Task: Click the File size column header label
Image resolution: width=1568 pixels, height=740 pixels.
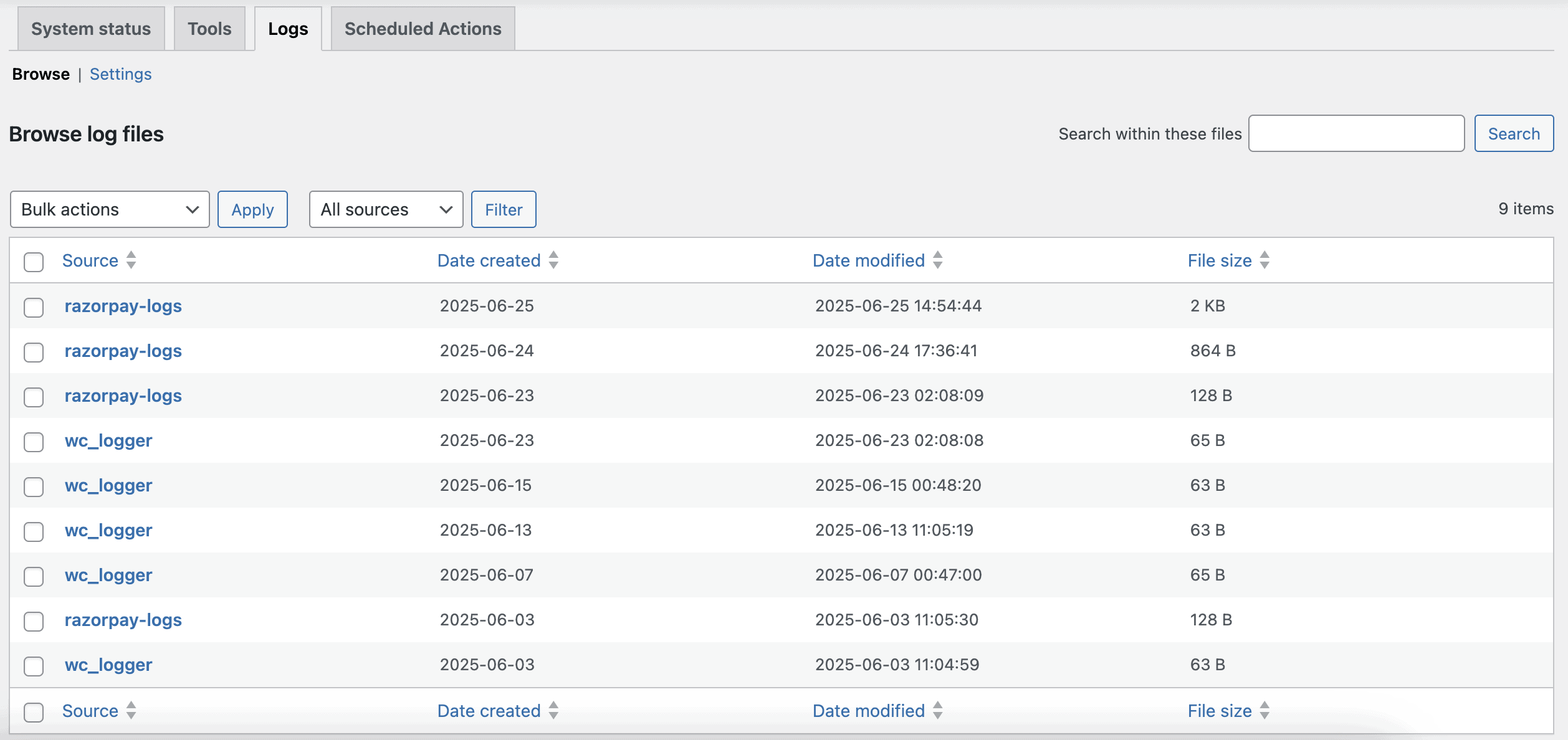Action: pyautogui.click(x=1220, y=260)
